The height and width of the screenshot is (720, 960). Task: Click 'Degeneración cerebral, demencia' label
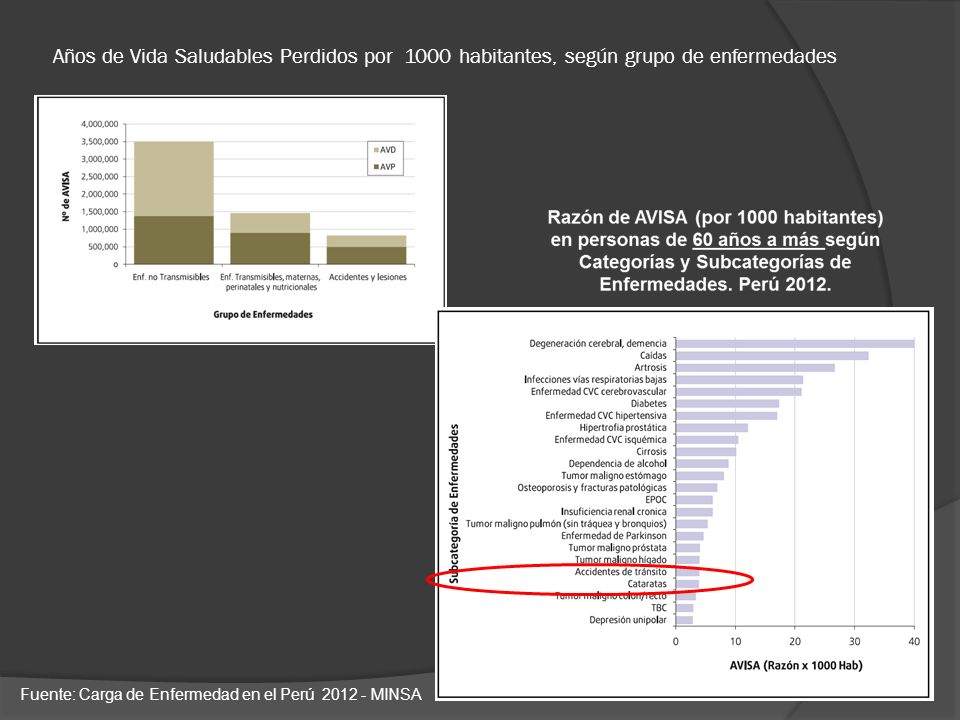[x=598, y=343]
